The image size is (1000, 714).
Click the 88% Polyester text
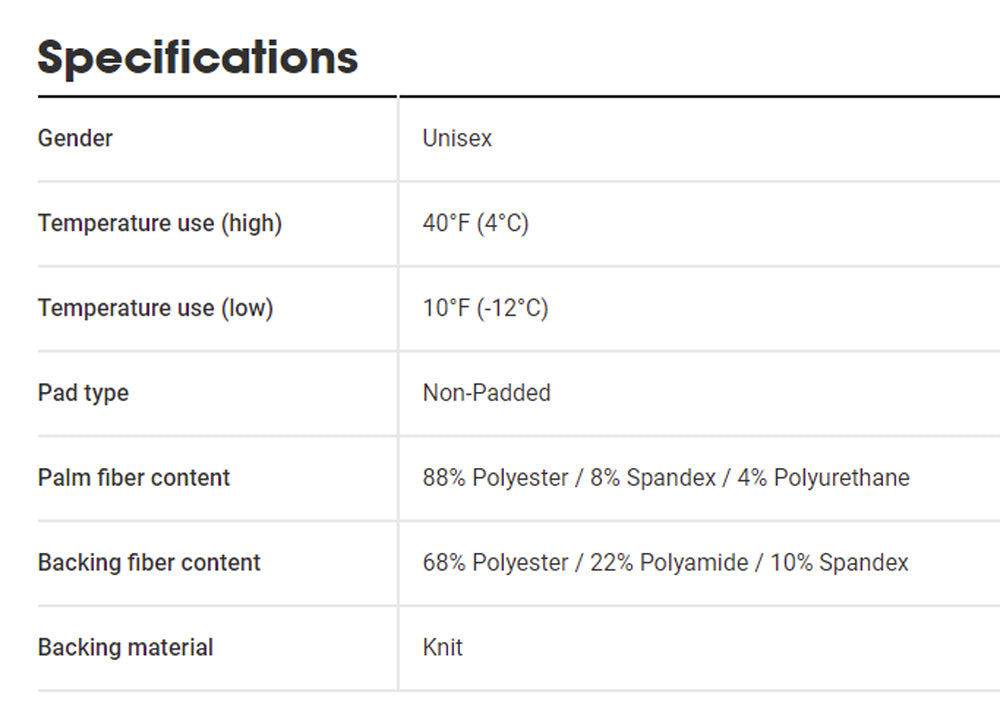495,478
